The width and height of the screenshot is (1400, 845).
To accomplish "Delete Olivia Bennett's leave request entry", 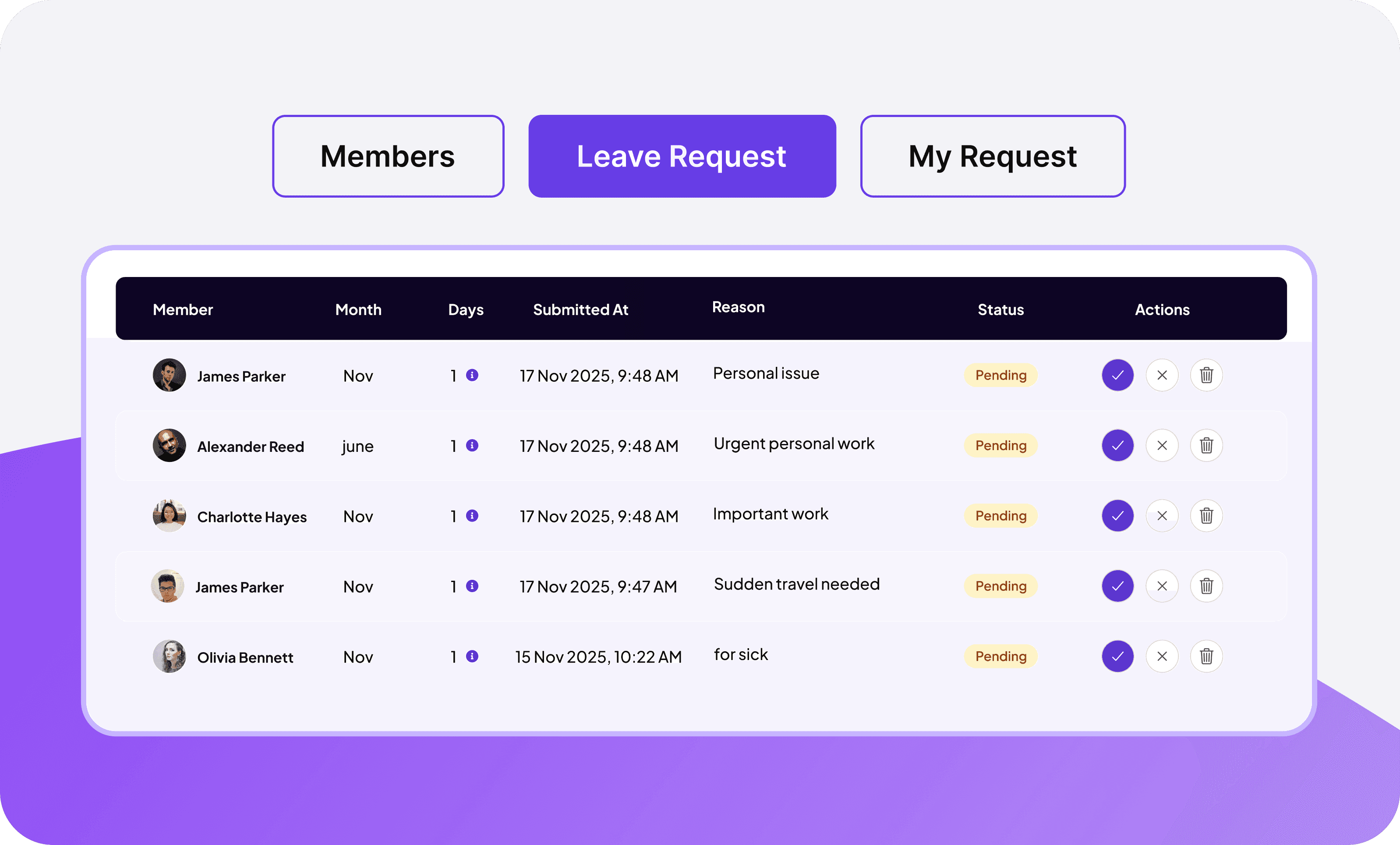I will (1207, 656).
